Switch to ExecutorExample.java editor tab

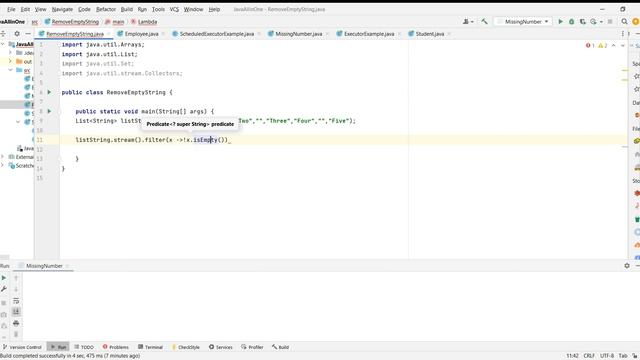[369, 34]
